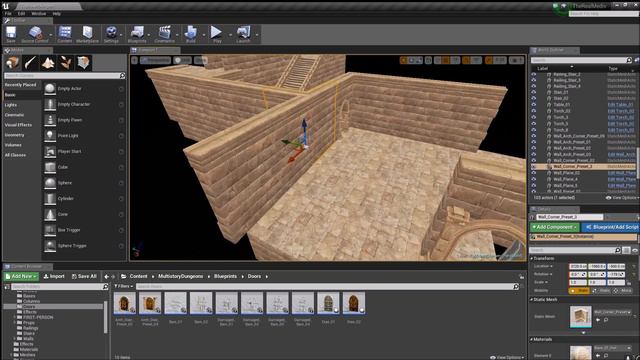Viewport: 640px width, 360px height.
Task: Open the Help menu
Action: point(56,13)
